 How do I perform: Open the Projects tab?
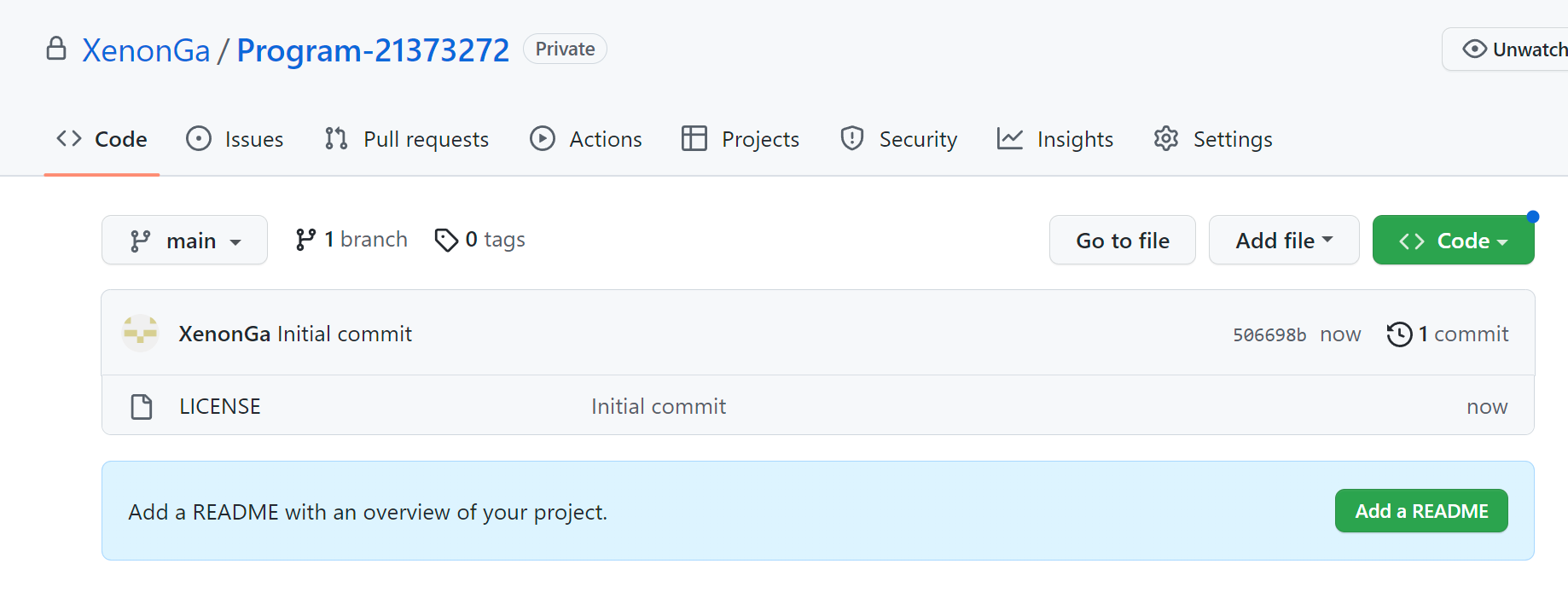[740, 139]
